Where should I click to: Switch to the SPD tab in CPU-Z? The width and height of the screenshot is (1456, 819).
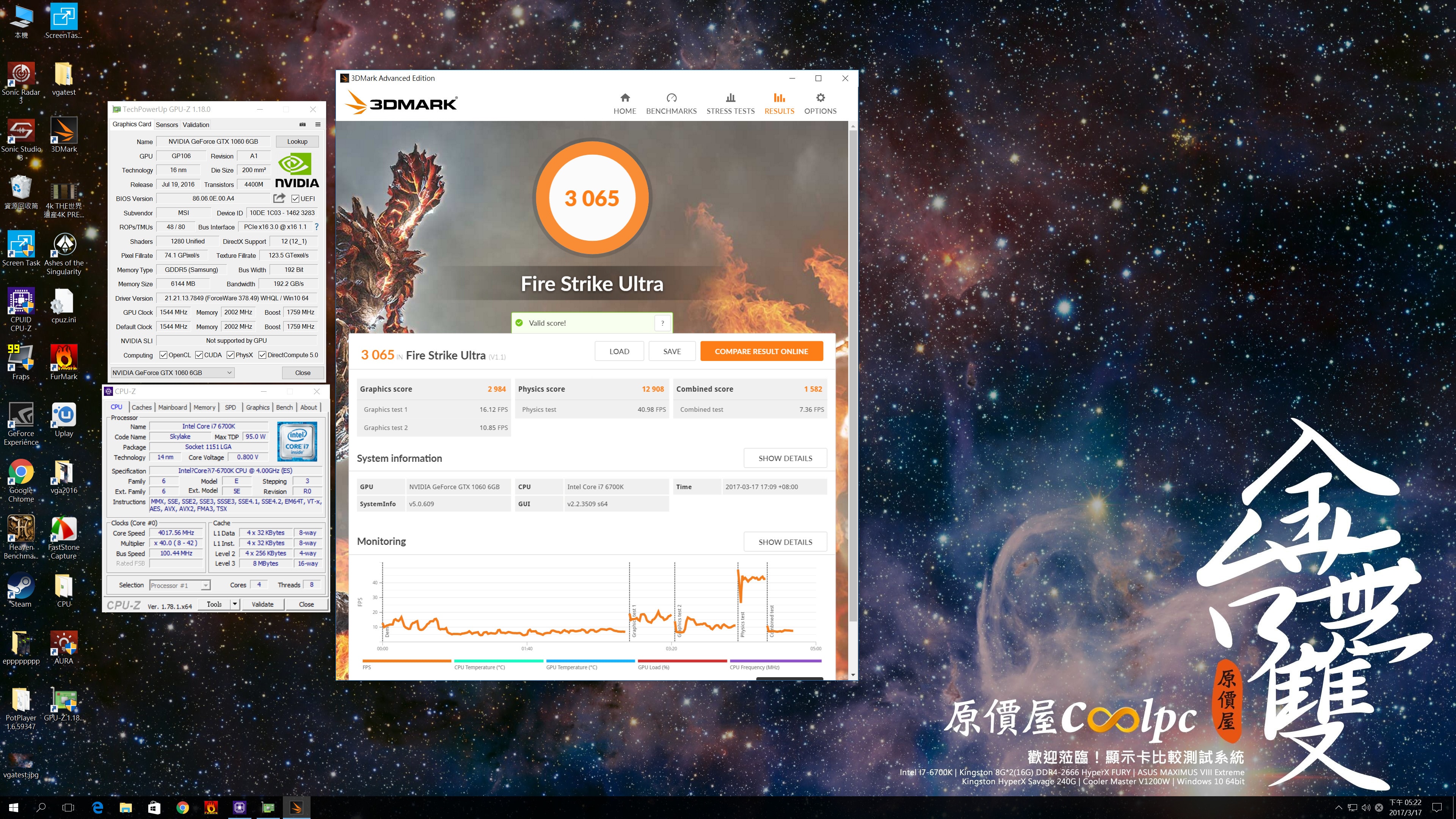(x=230, y=407)
